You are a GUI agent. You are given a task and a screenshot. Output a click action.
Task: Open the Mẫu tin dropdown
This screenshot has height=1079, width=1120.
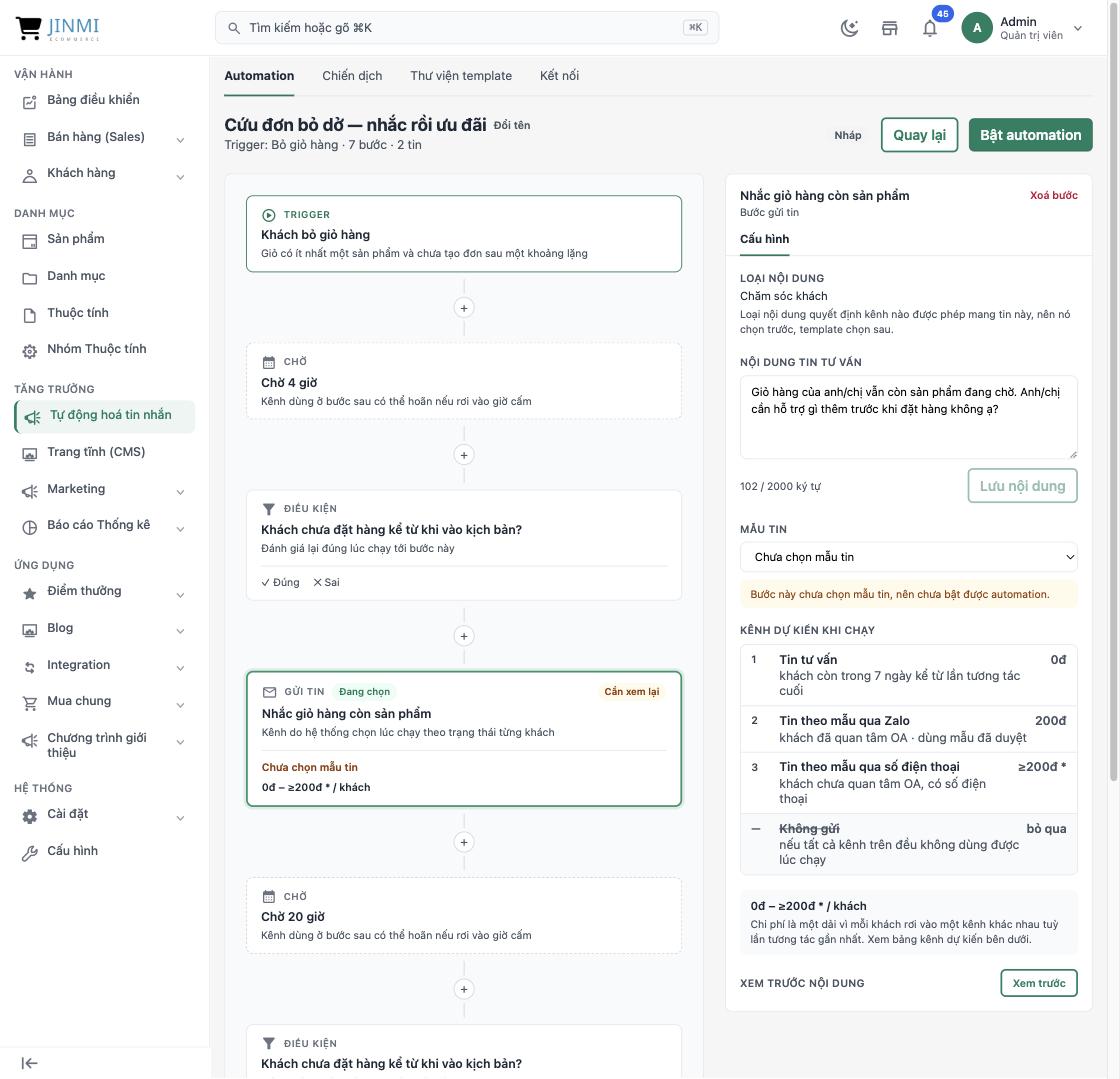click(909, 557)
